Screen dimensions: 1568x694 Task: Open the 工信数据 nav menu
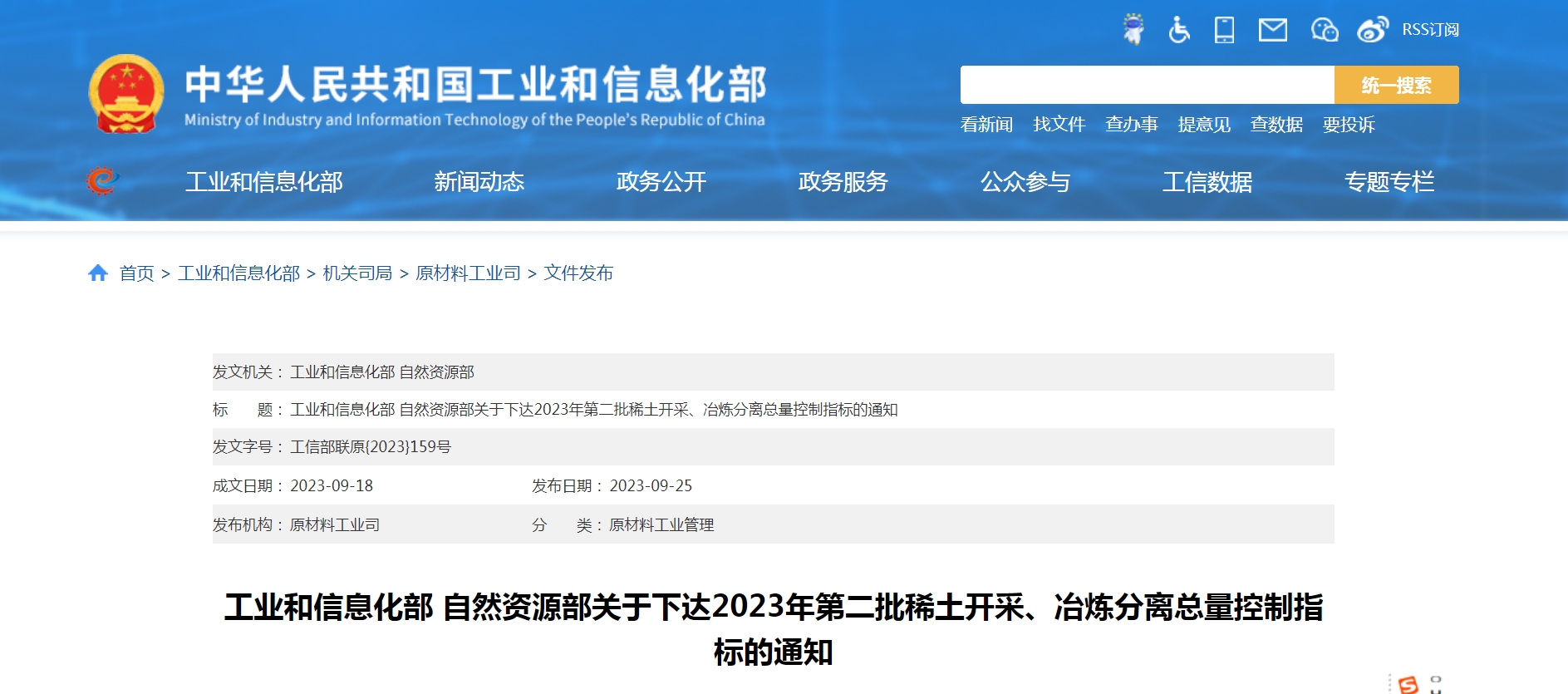tap(1207, 181)
